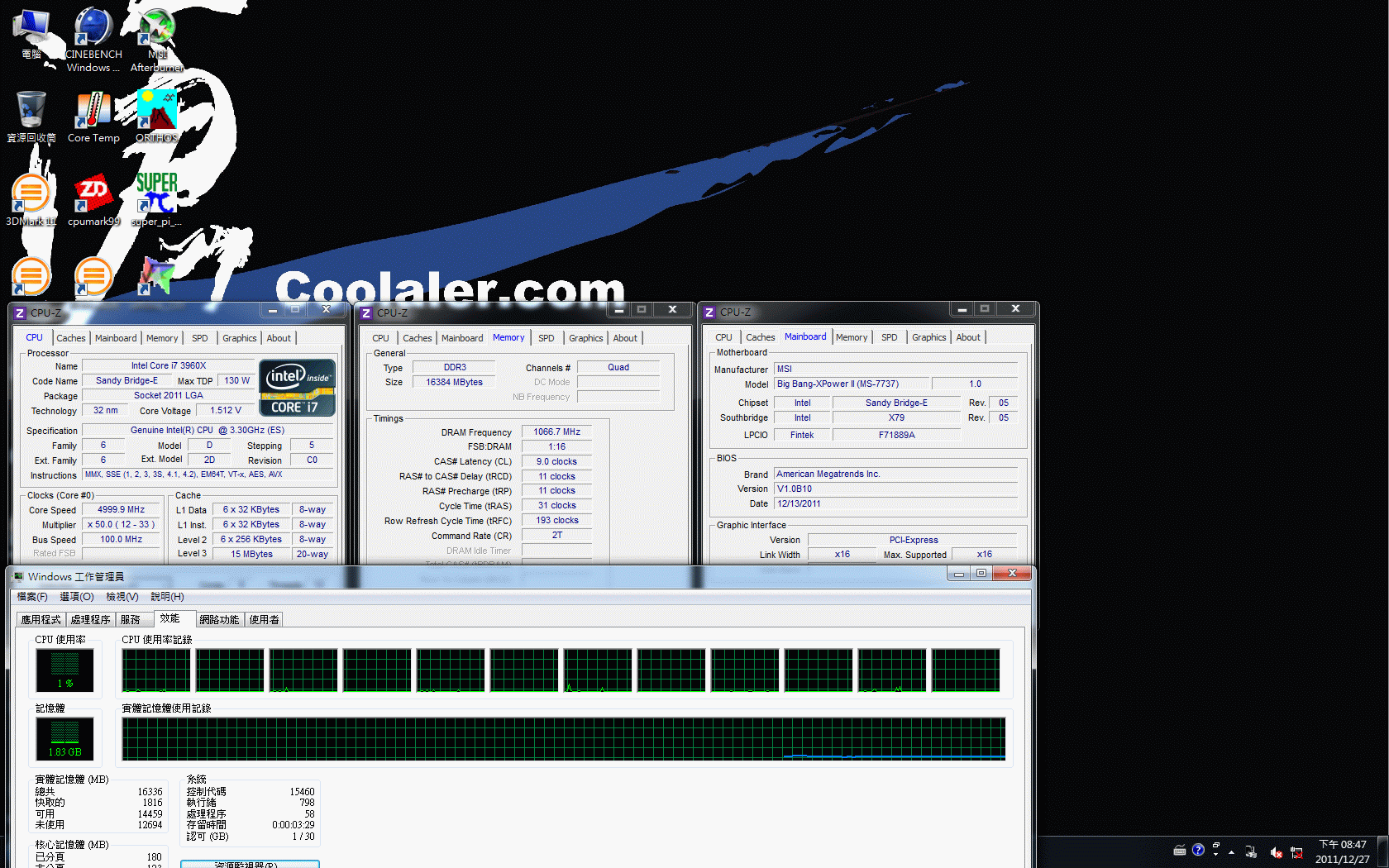Click the keyboard input-method tray icon
Screen dimensions: 1389x868
point(1180,851)
